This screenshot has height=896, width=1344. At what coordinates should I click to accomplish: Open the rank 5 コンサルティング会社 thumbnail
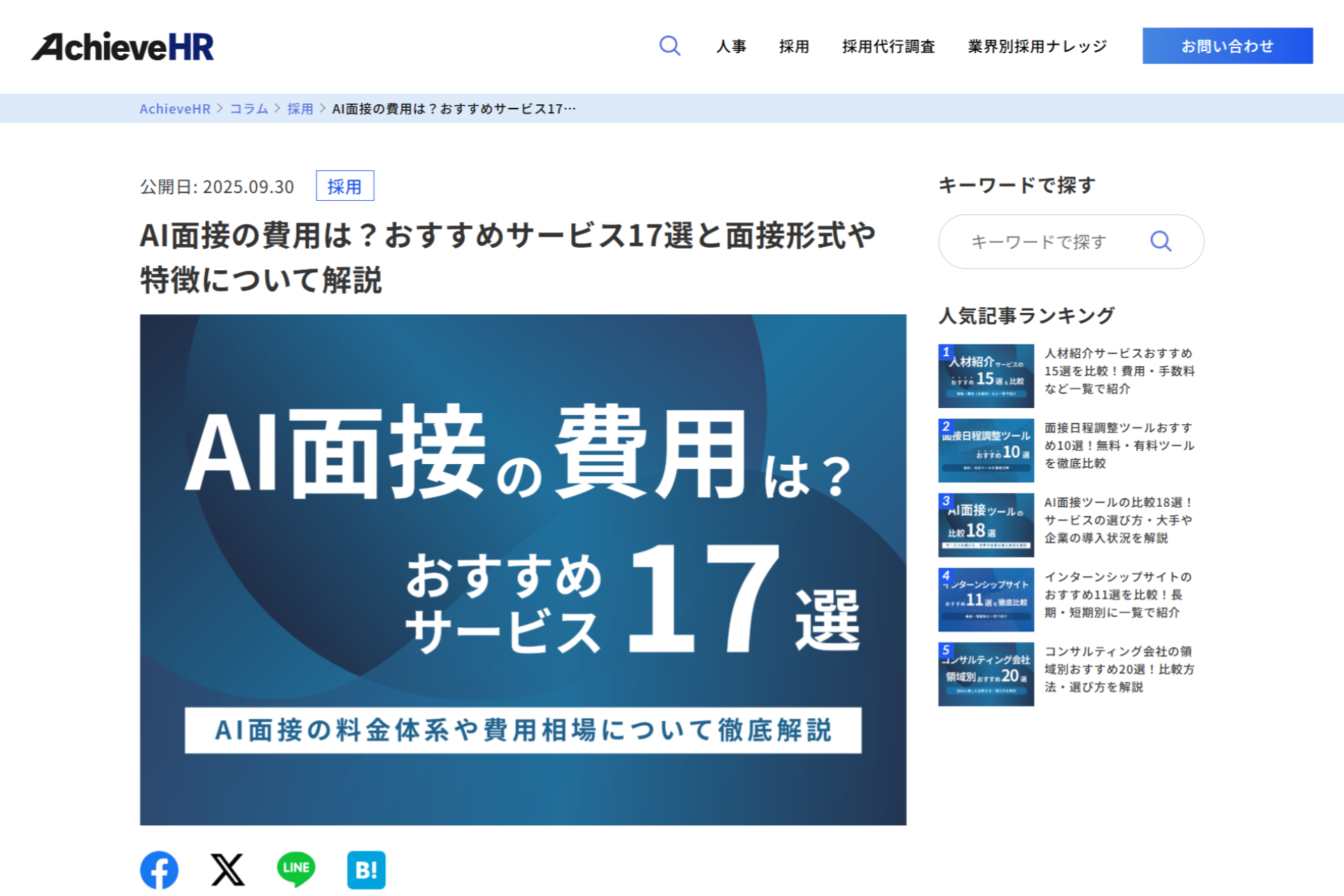coord(986,674)
